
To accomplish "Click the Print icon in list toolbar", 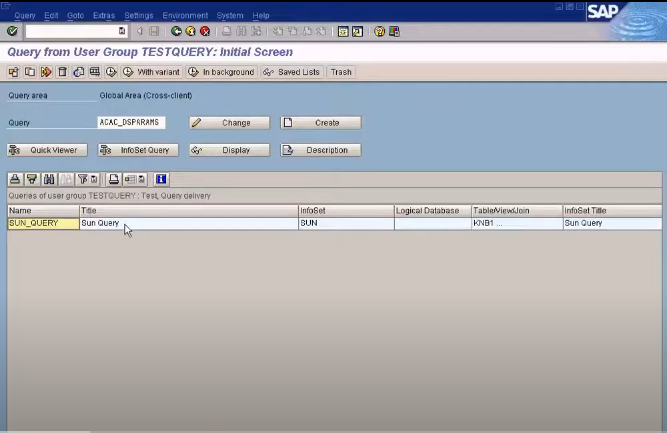I will coord(114,179).
